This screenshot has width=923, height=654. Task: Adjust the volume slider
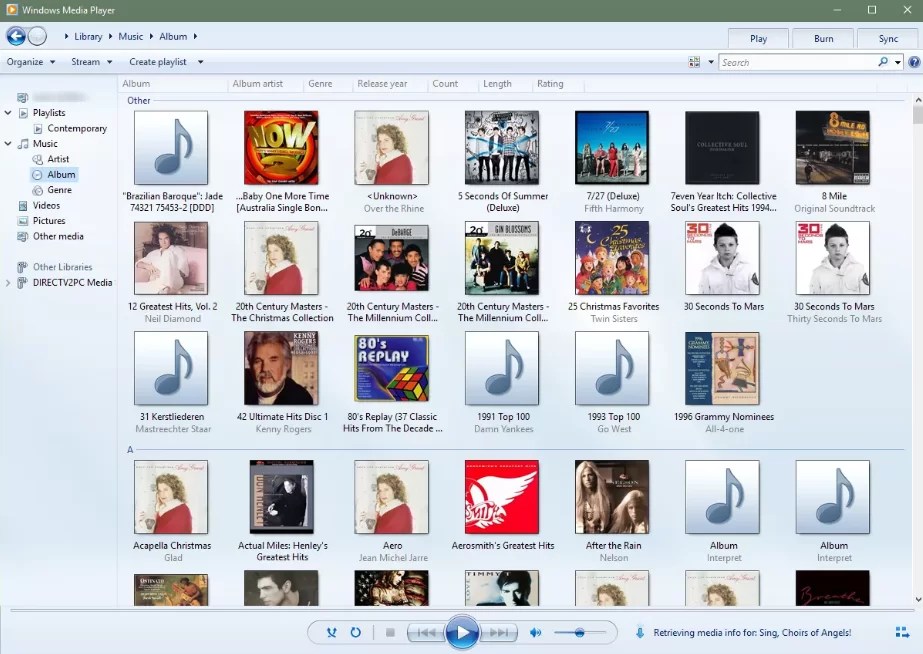point(581,632)
